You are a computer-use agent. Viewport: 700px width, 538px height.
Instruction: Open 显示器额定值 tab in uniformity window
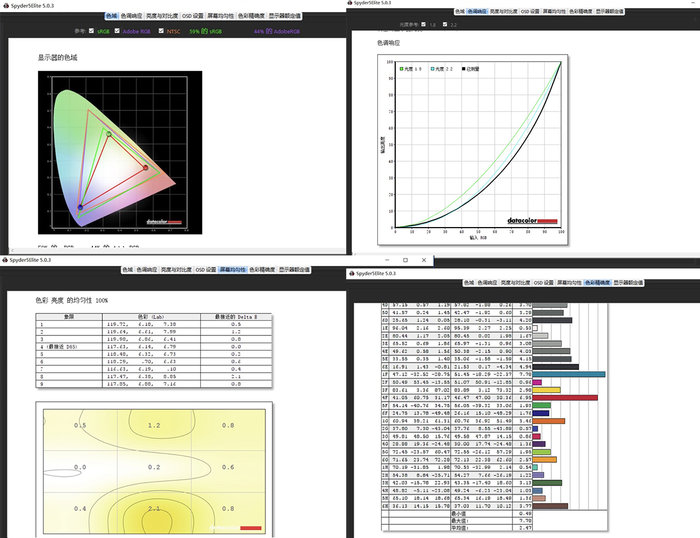294,270
